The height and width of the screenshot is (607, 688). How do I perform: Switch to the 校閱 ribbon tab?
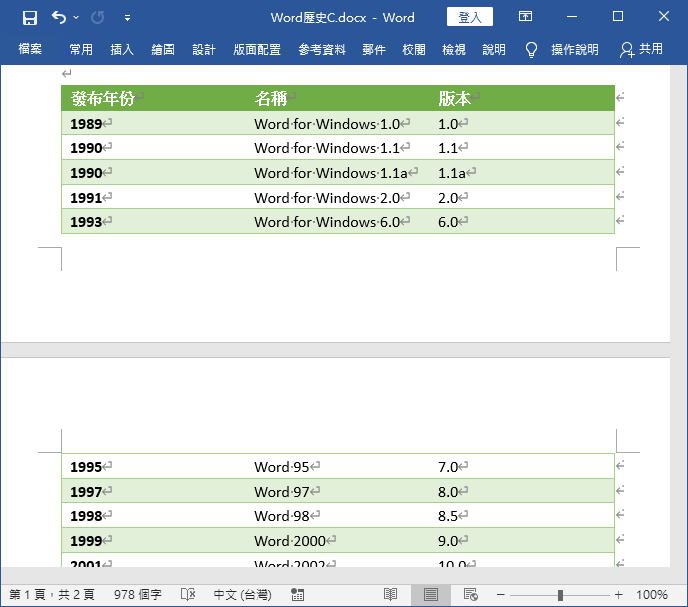pos(414,49)
